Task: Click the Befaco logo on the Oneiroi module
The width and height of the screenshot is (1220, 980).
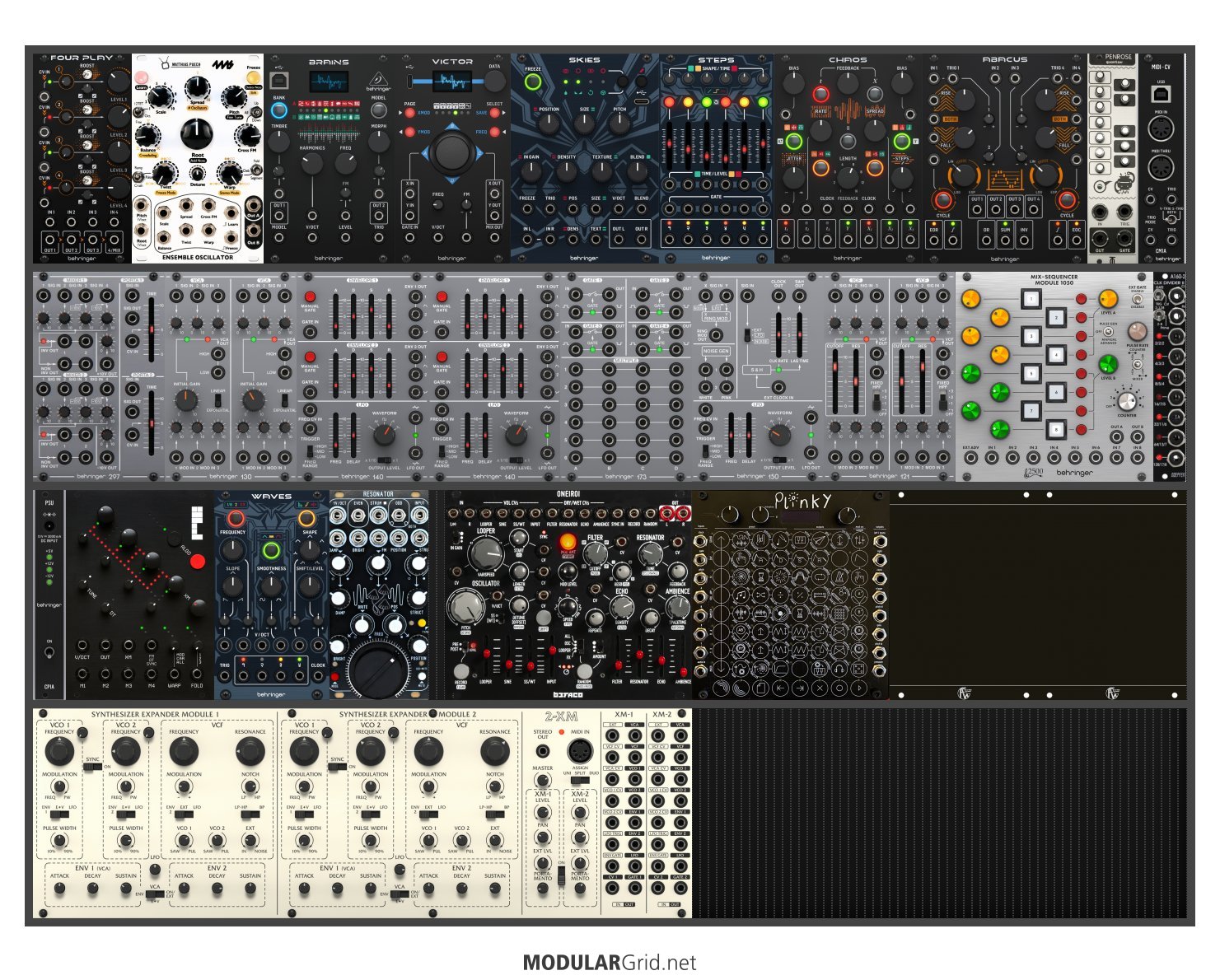Action: point(567,694)
